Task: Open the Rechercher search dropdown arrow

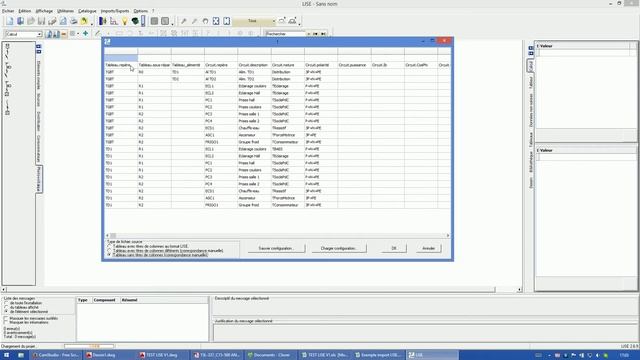Action: tap(309, 34)
